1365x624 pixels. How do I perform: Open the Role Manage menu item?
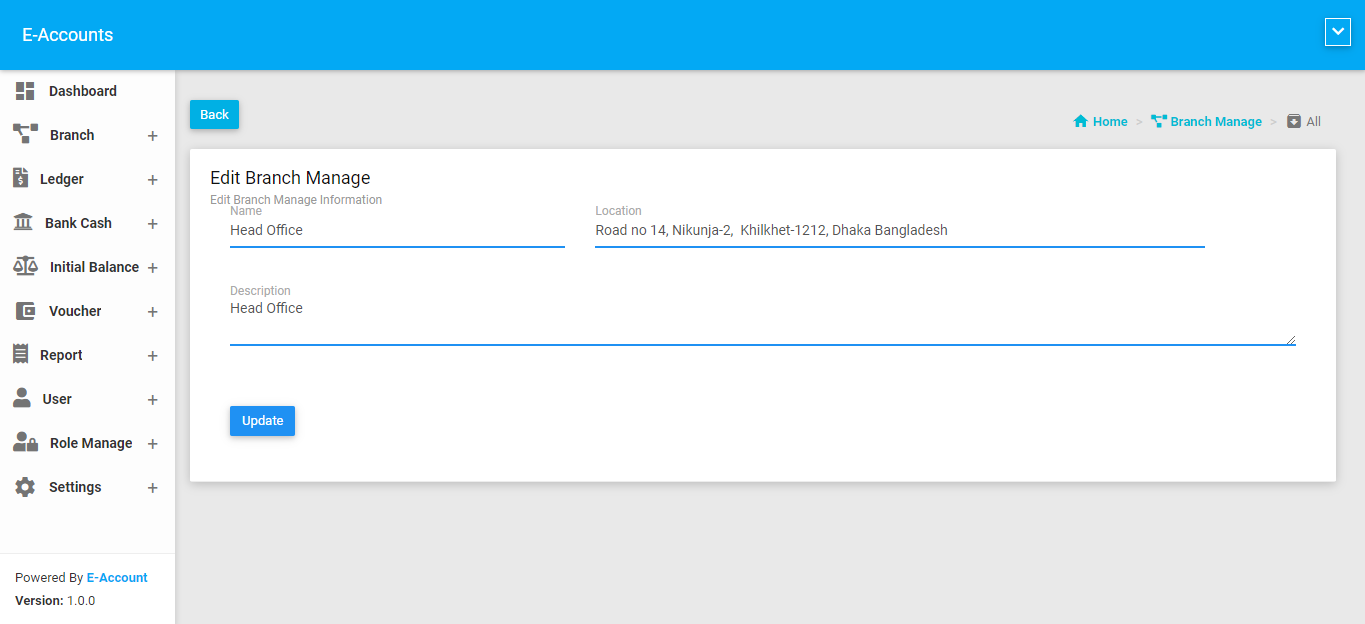(90, 443)
